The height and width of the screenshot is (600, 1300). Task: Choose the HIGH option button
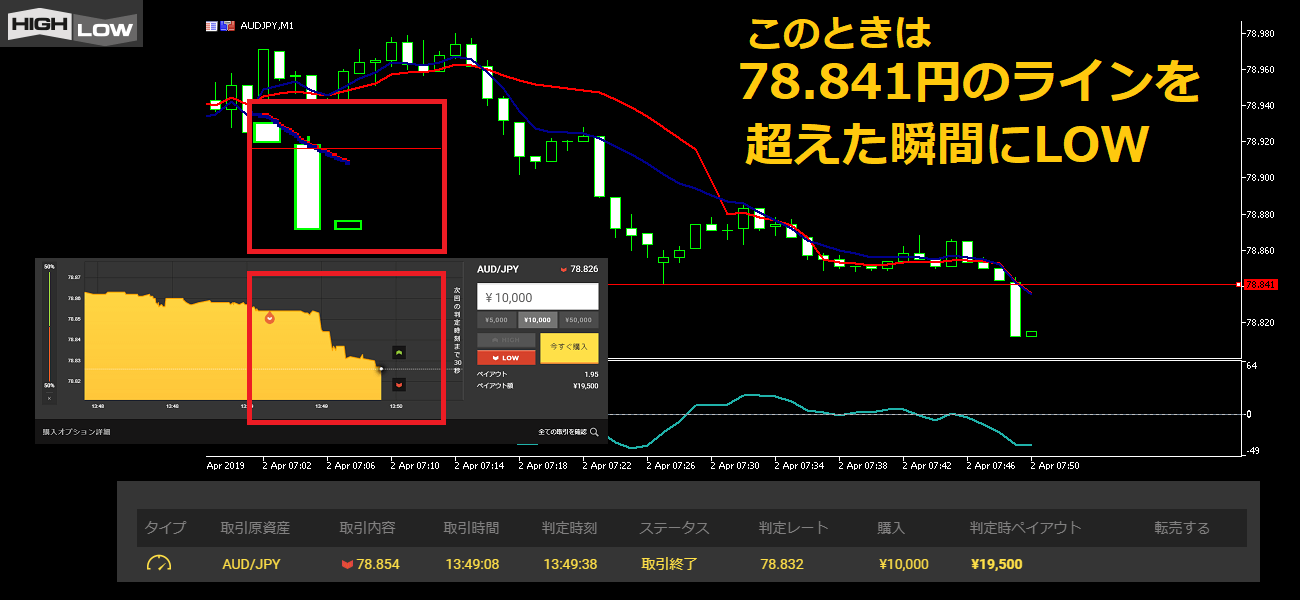(x=506, y=340)
